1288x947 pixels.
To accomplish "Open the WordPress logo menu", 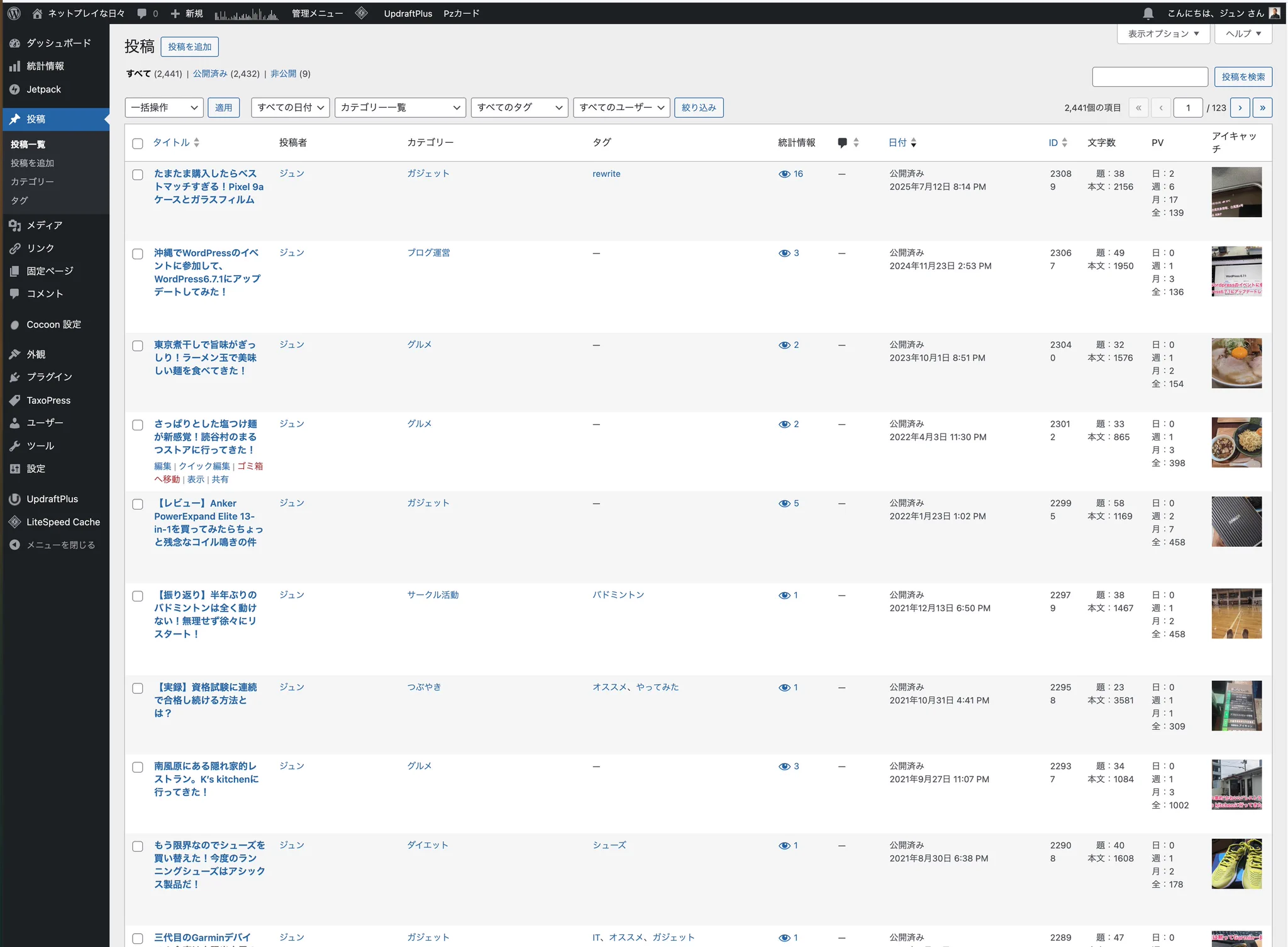I will pos(14,13).
